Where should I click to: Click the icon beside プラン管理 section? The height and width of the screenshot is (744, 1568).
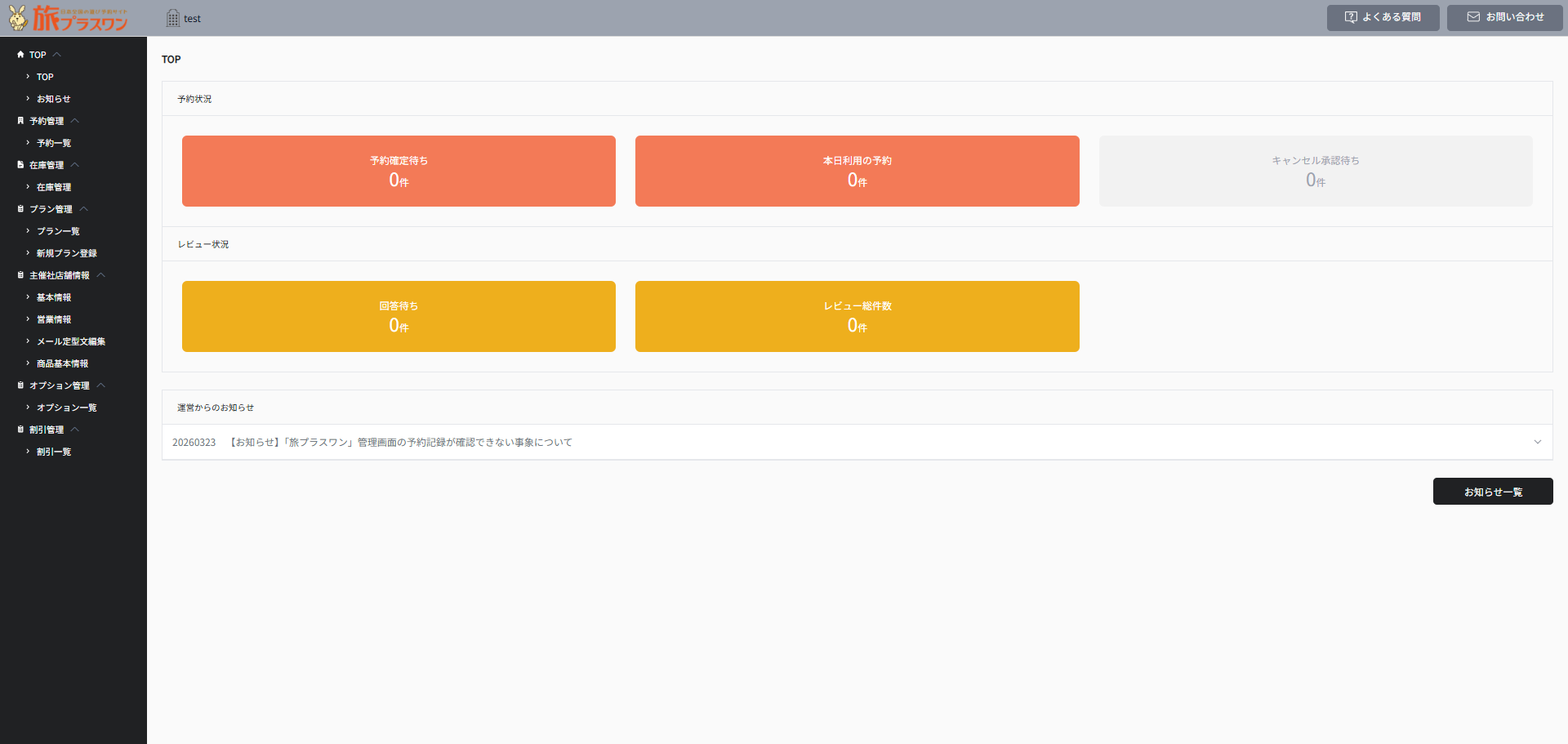[20, 209]
